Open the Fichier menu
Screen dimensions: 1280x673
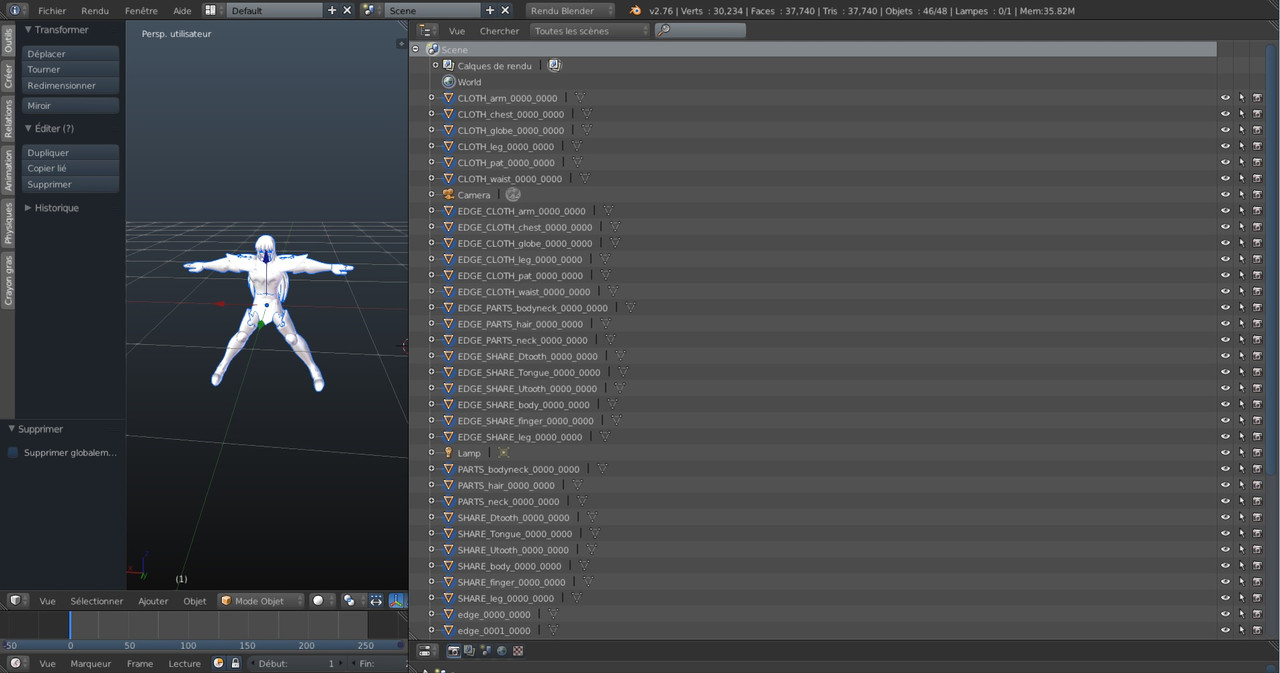click(52, 11)
